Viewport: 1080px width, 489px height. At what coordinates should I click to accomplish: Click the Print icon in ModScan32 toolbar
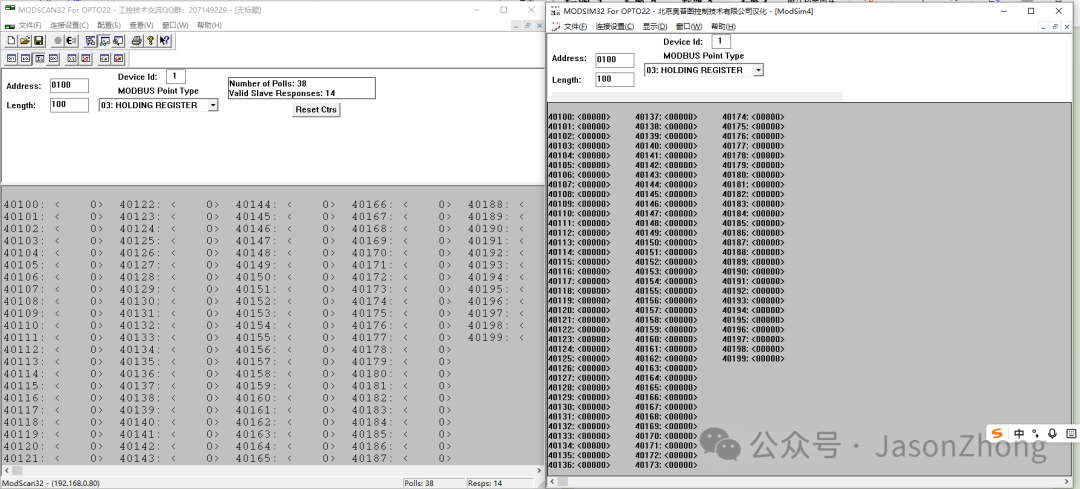[x=137, y=41]
